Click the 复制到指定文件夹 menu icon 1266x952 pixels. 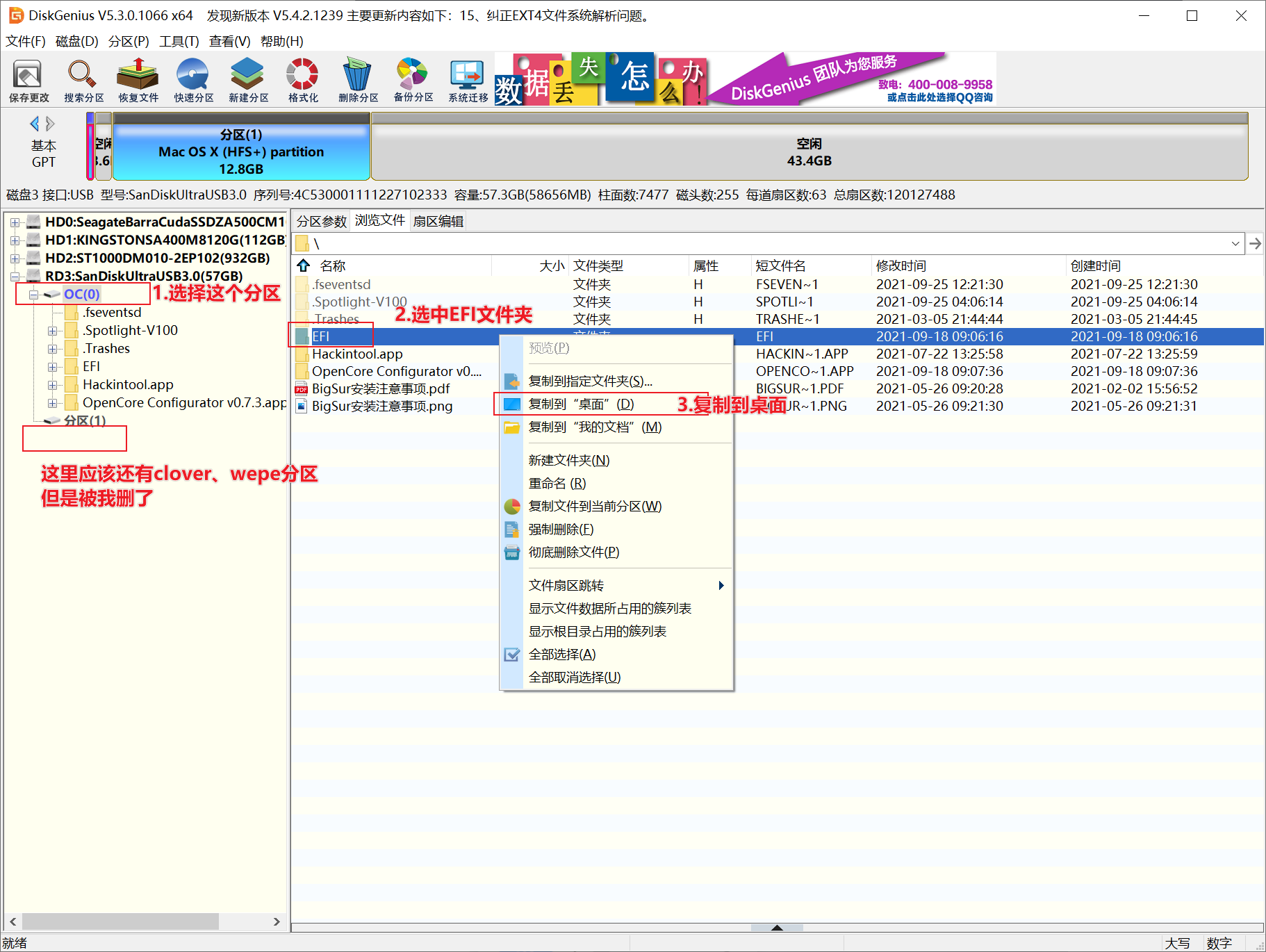click(512, 381)
